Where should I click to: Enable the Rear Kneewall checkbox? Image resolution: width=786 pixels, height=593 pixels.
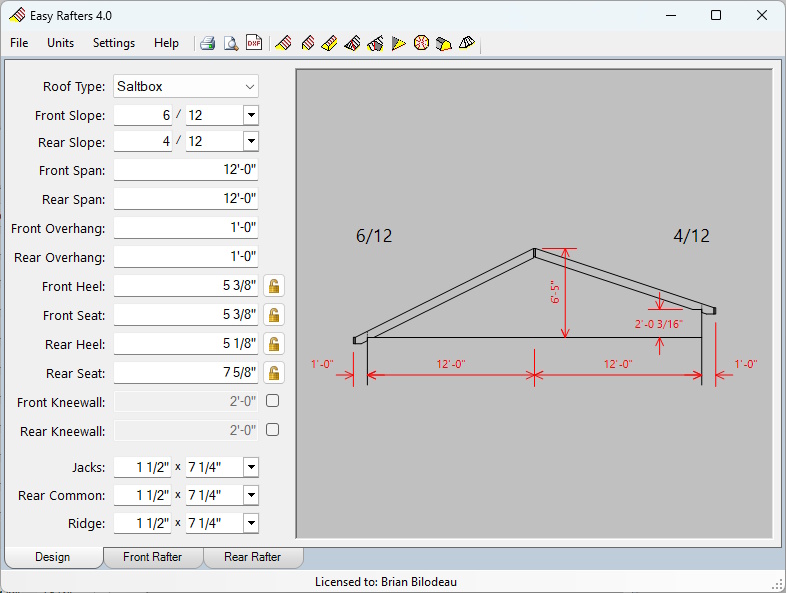click(x=272, y=430)
